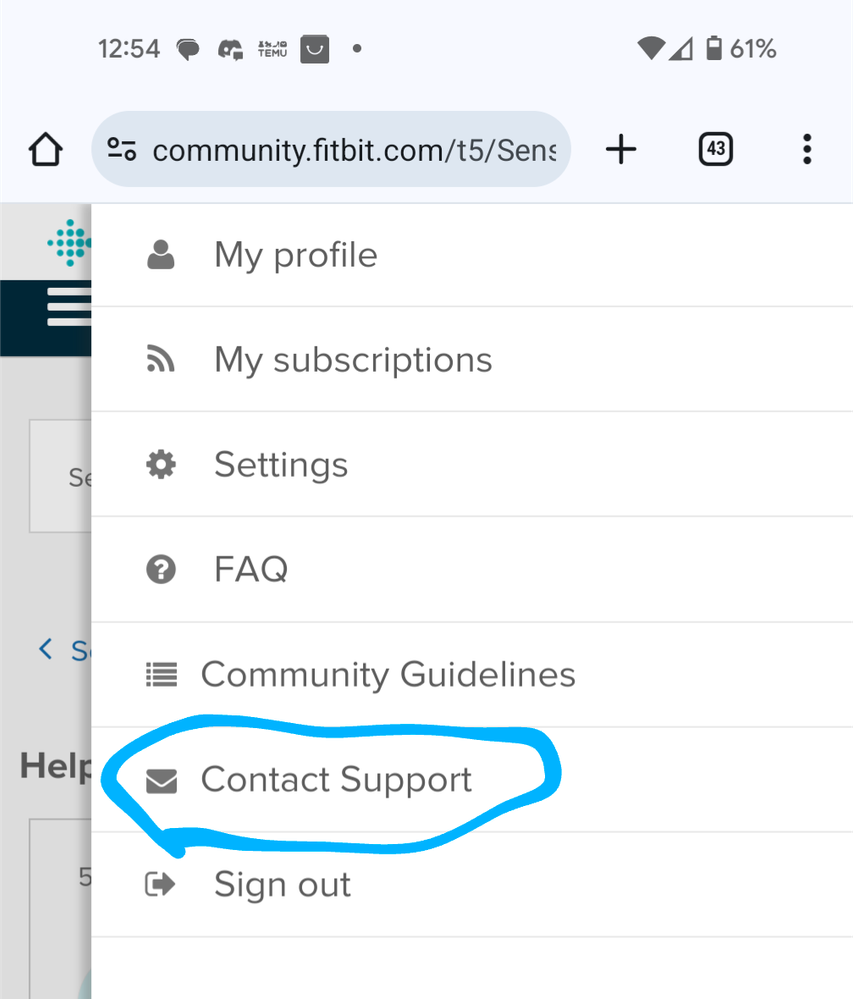This screenshot has height=999, width=853.
Task: Tap the Fitbit logo
Action: tap(70, 242)
